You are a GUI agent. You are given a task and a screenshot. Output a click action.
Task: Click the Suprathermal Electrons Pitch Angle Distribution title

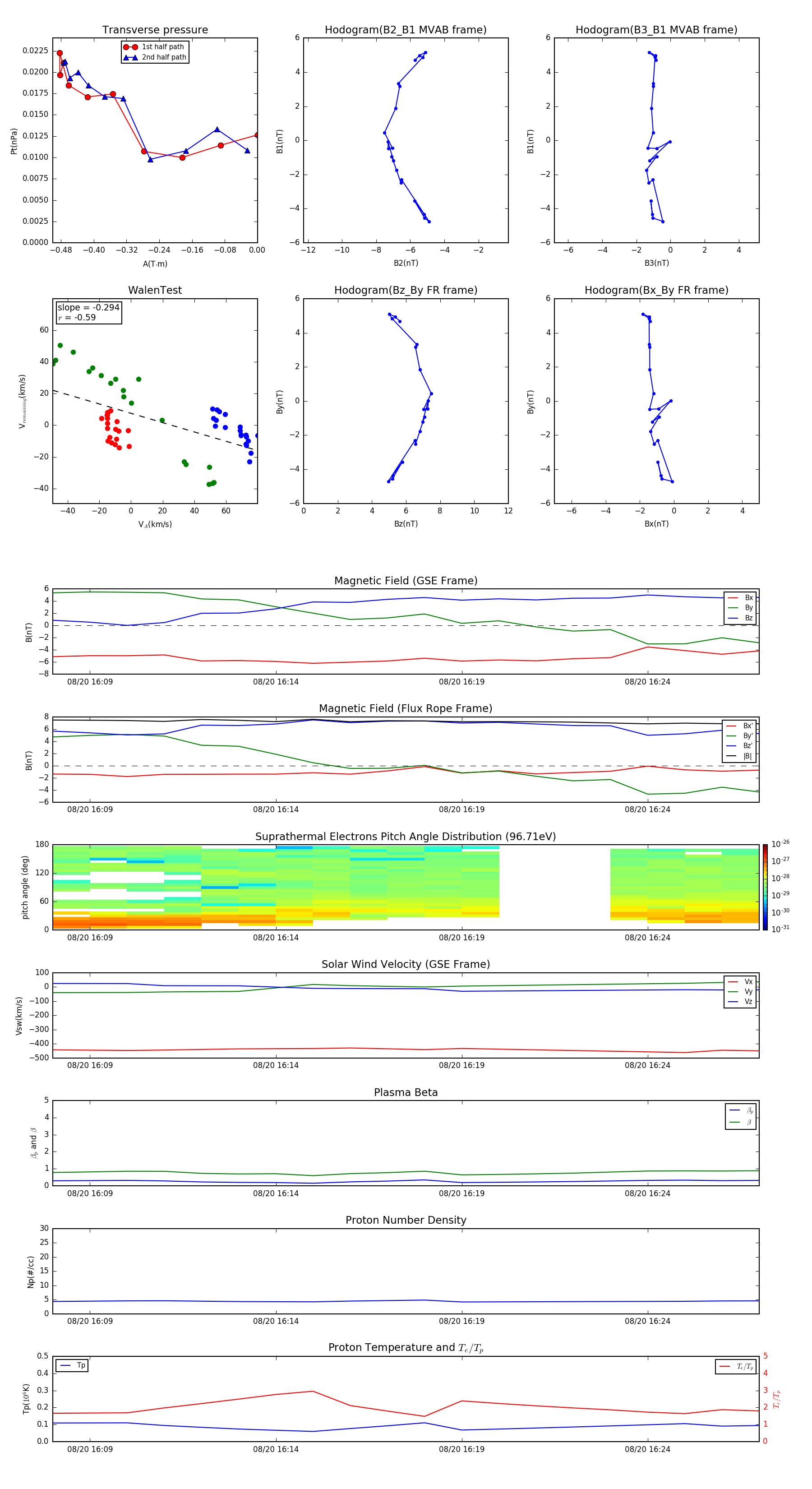click(406, 837)
